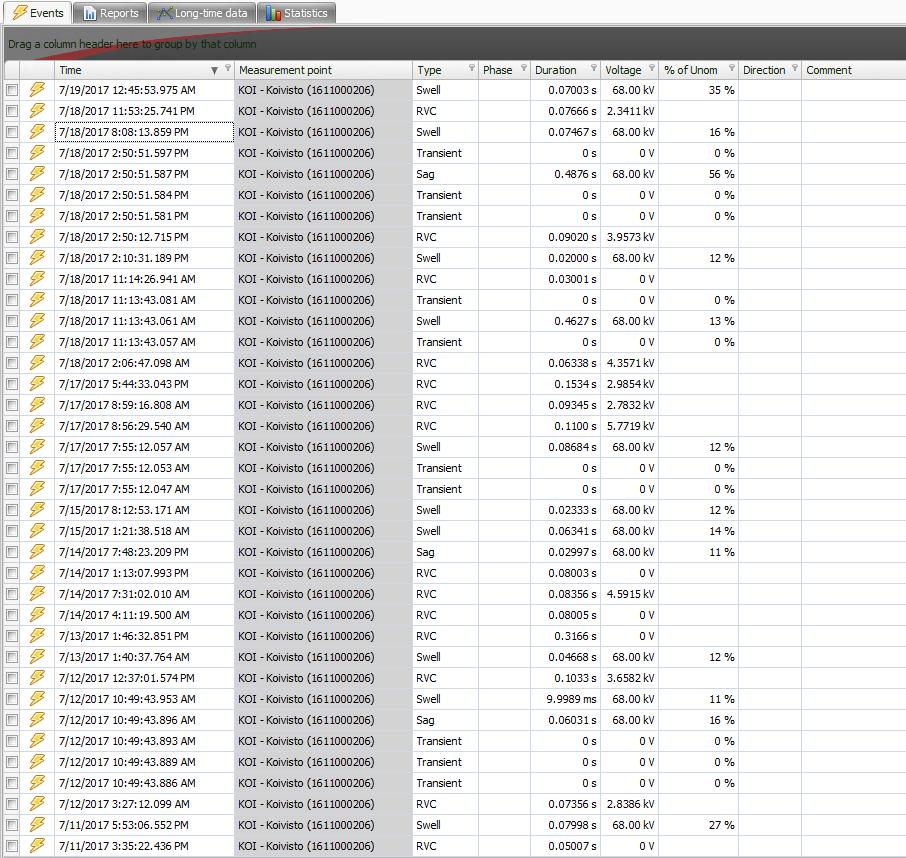Click time cell 7/17/2017 7:55:12.047 AM
906x858 pixels.
coord(144,489)
